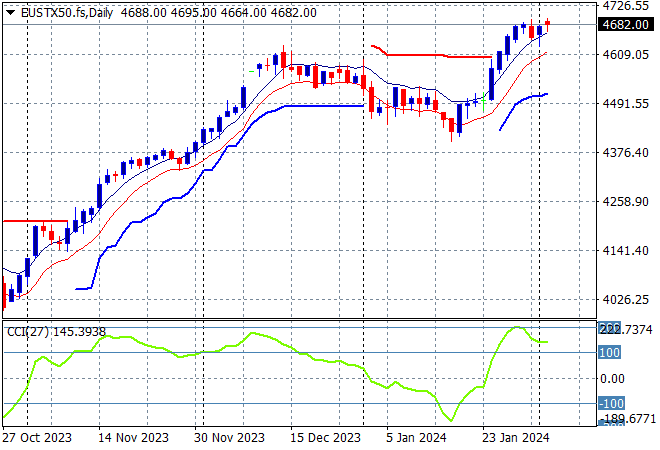
Task: Click the 100 level tag on CCI axis
Action: point(610,352)
